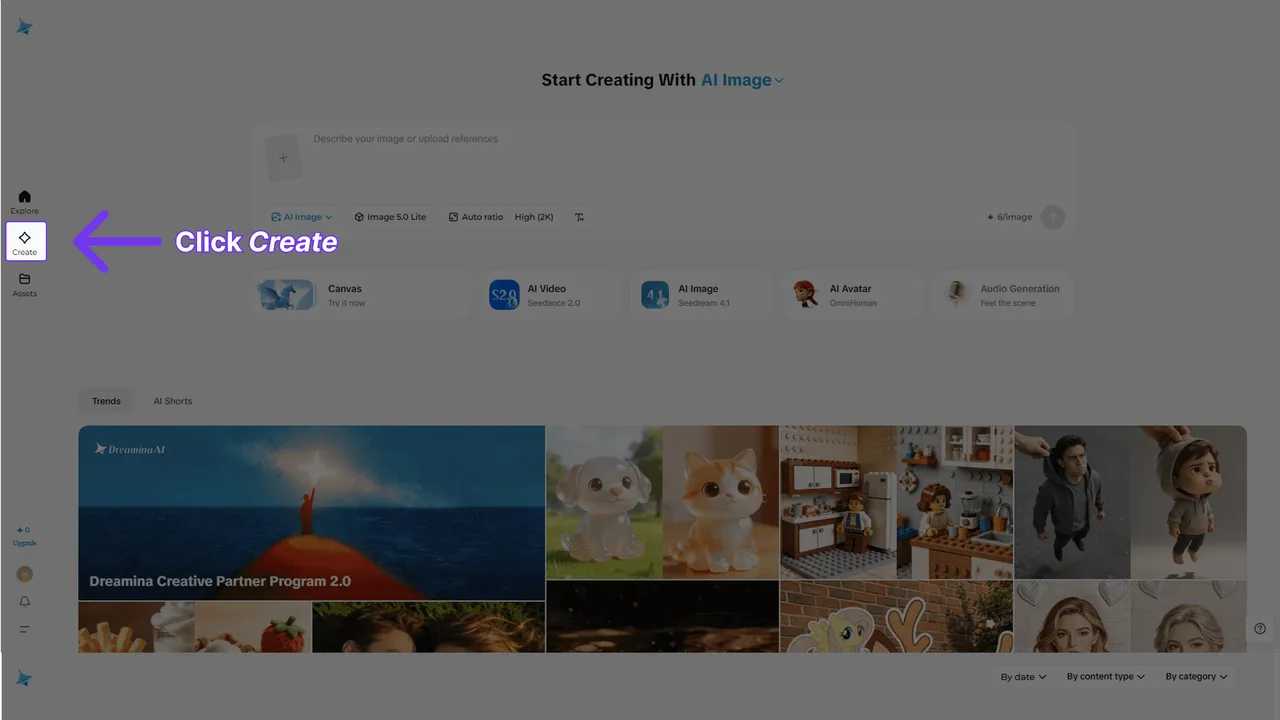Click the help question mark icon
Viewport: 1280px width, 720px height.
1260,628
